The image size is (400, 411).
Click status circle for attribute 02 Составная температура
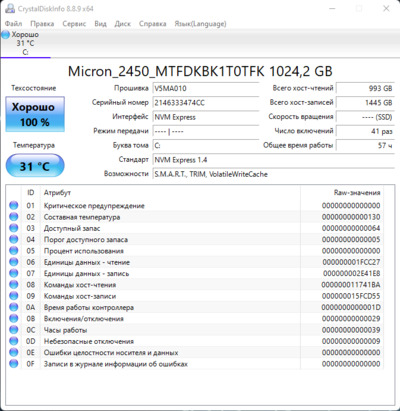[x=14, y=217]
